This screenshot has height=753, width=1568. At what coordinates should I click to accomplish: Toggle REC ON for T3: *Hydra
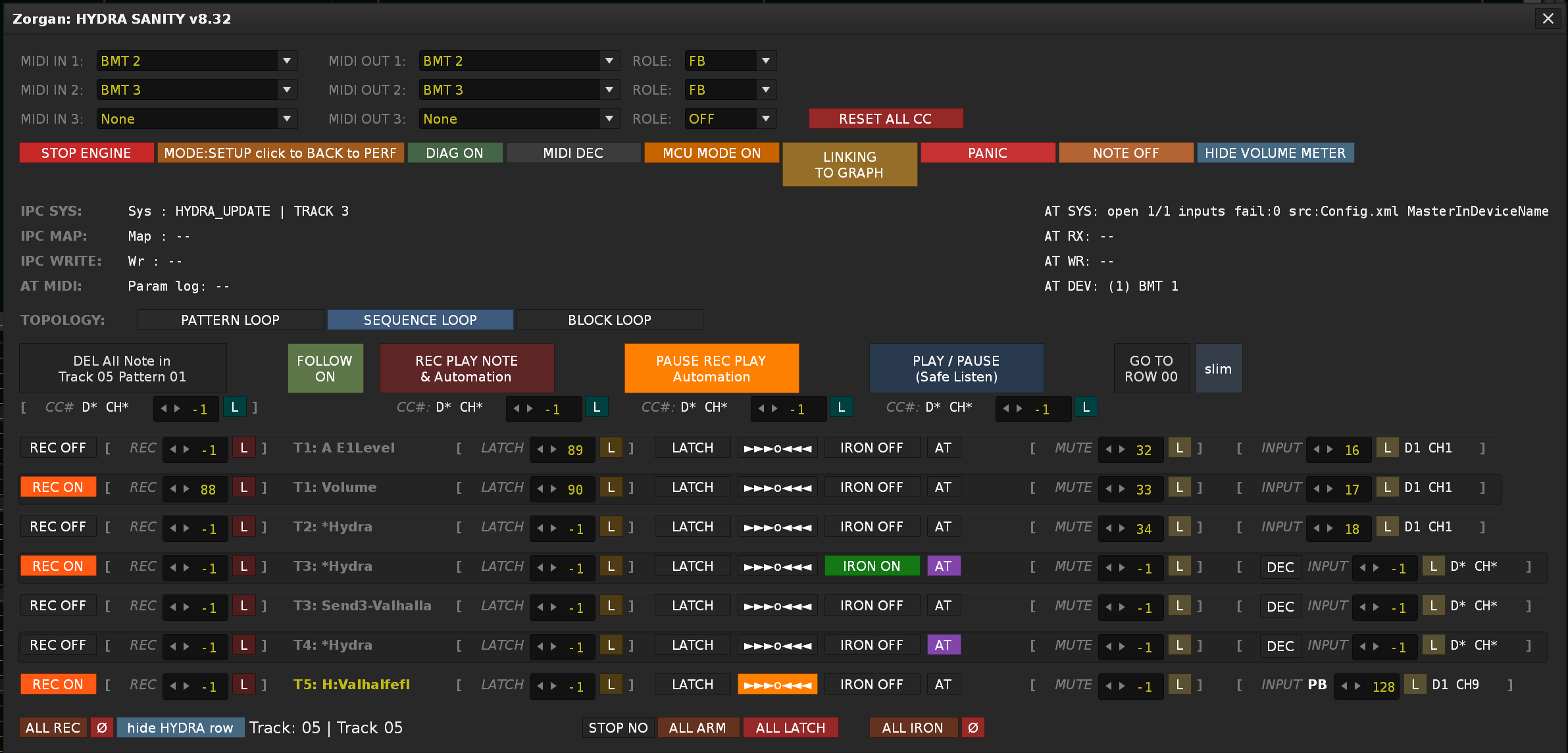click(58, 566)
